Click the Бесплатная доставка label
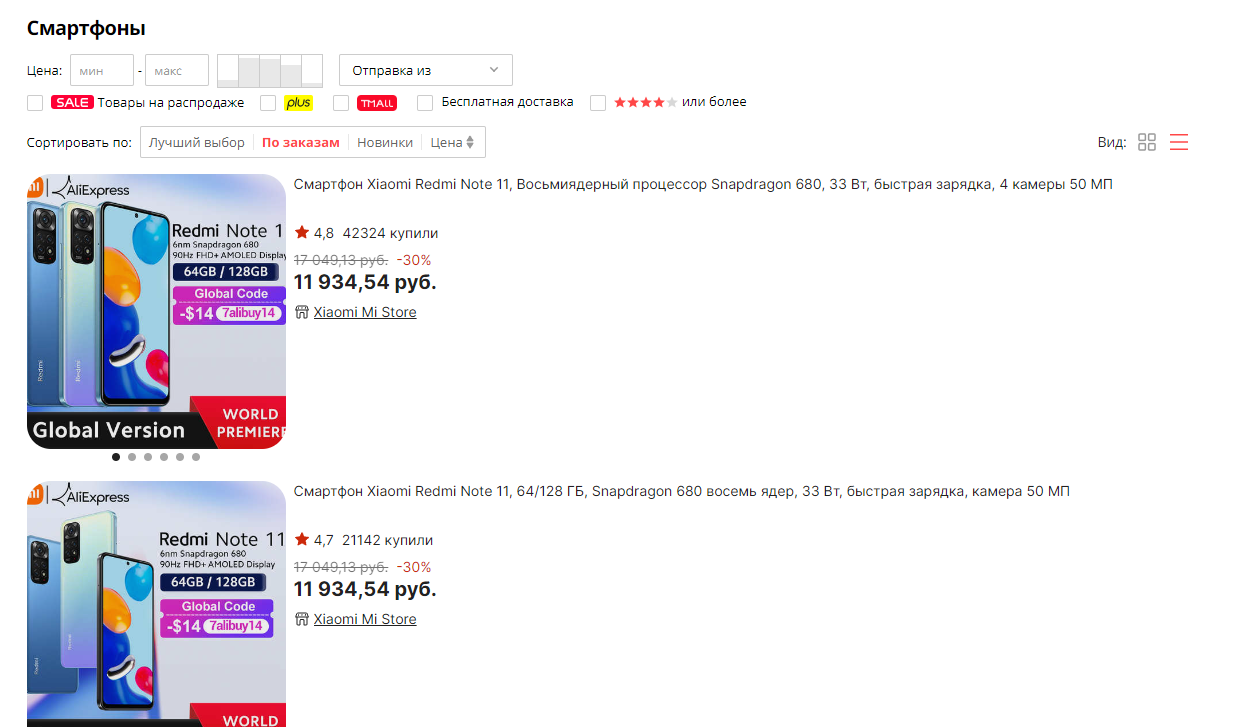The width and height of the screenshot is (1241, 727). coord(508,102)
